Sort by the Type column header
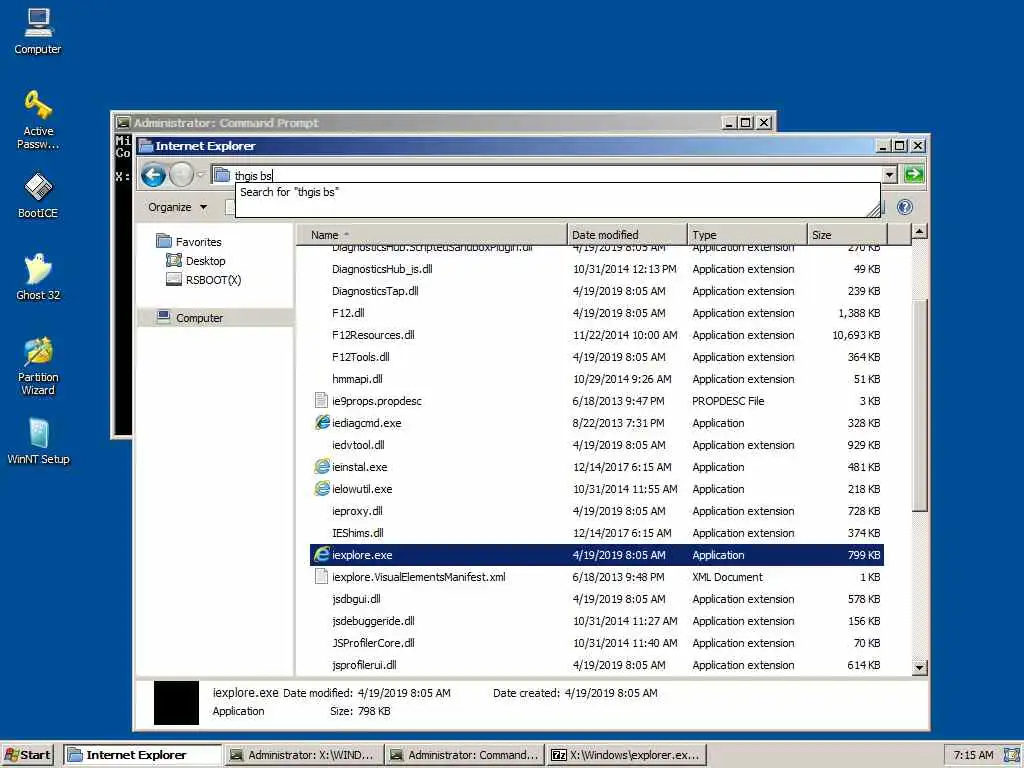The width and height of the screenshot is (1024, 768). 747,234
